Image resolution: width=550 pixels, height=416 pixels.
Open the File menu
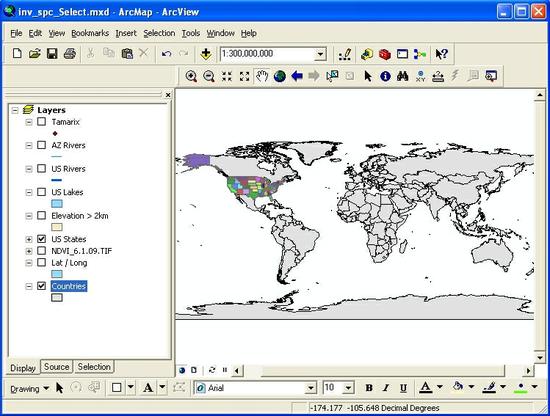point(16,33)
